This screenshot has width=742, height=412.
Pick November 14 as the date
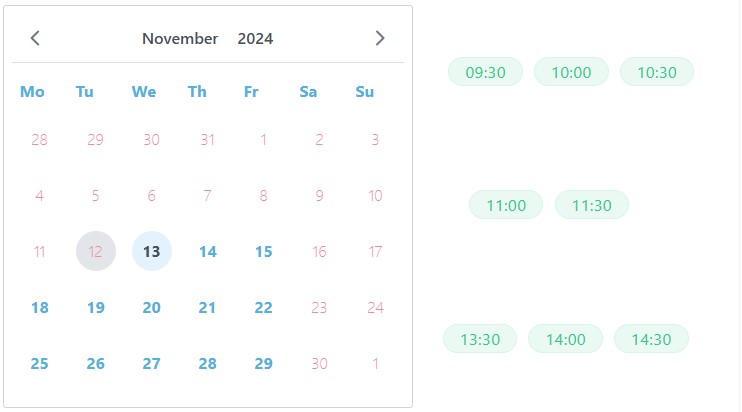click(208, 252)
